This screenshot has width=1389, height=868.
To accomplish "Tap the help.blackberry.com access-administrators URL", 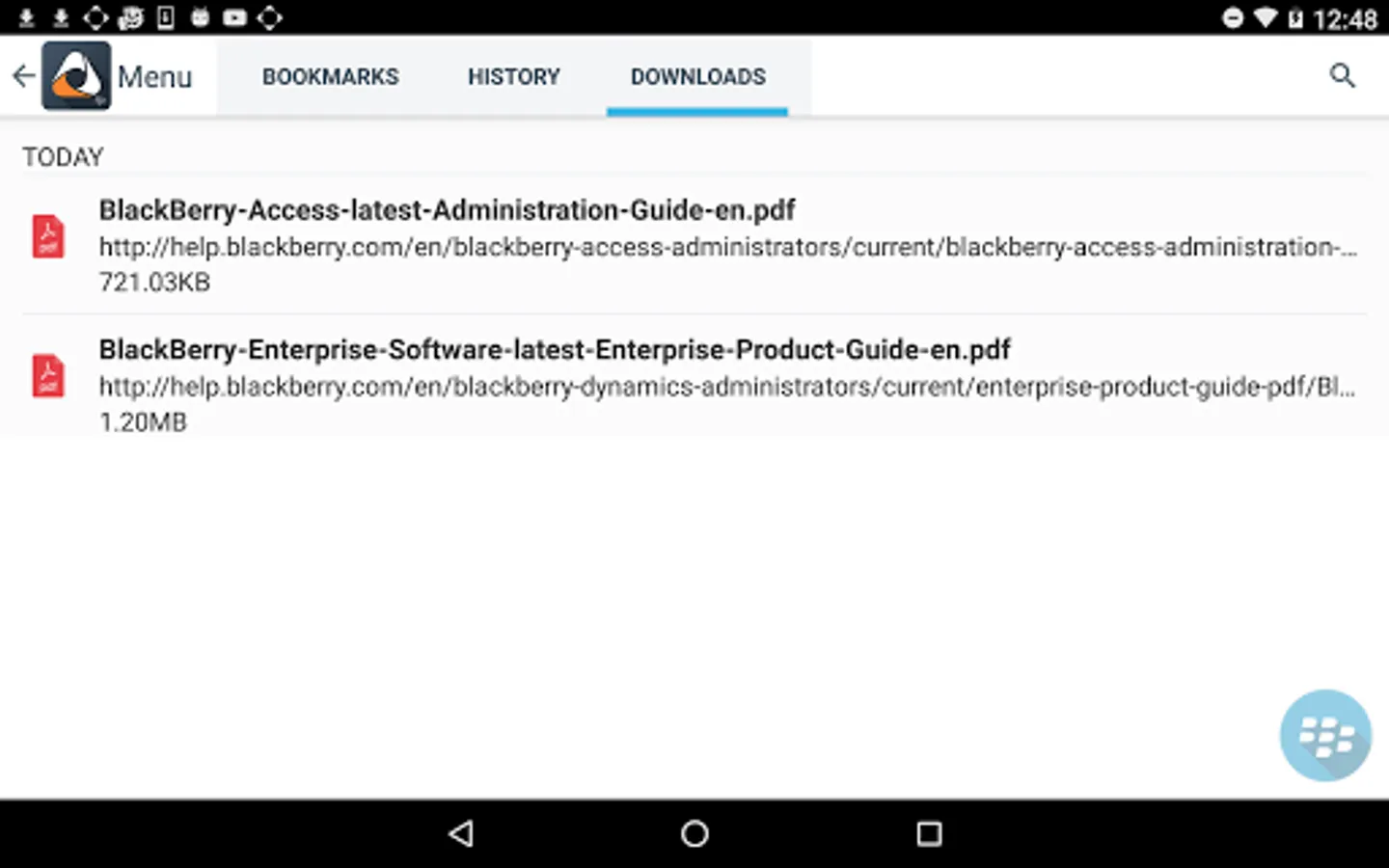I will (728, 248).
